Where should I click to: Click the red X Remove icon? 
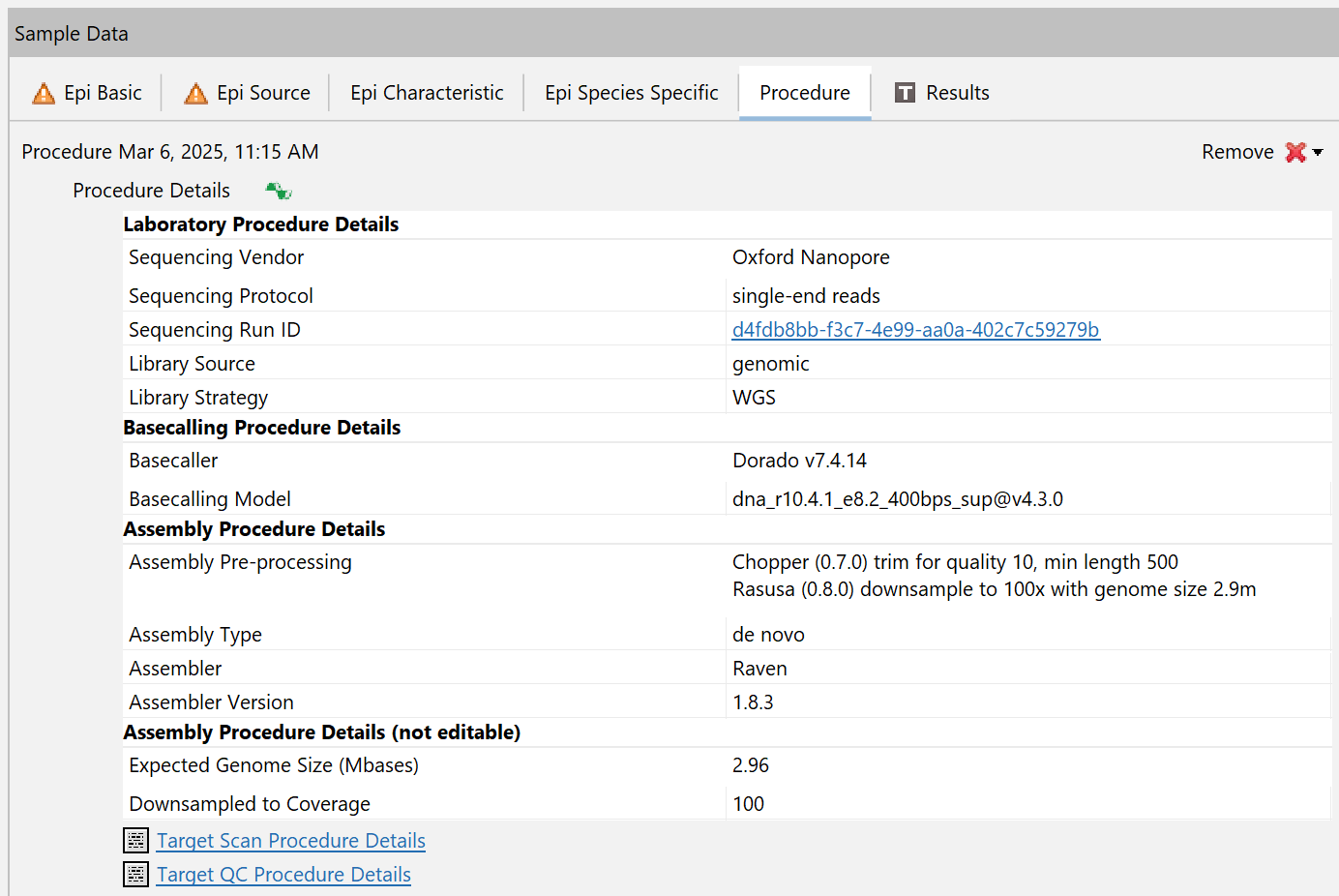[1294, 152]
